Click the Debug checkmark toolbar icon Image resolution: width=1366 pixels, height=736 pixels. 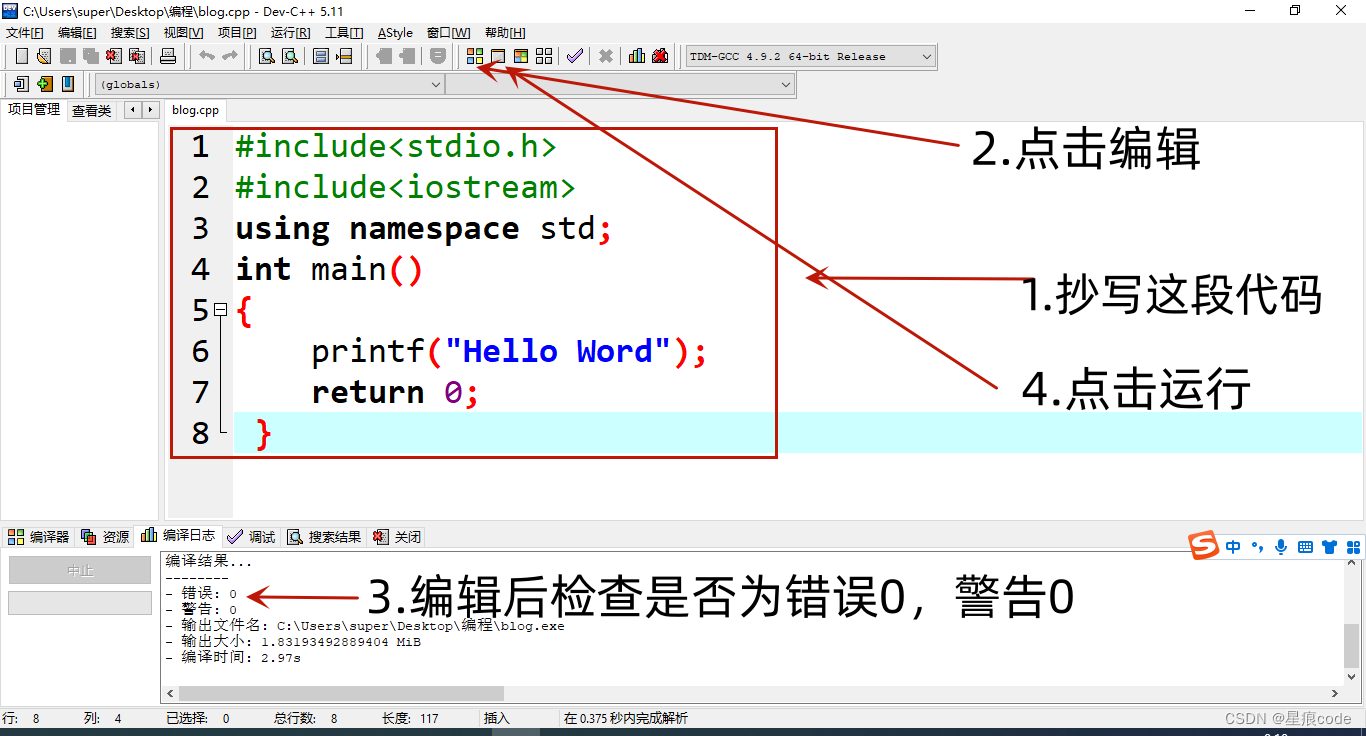575,56
